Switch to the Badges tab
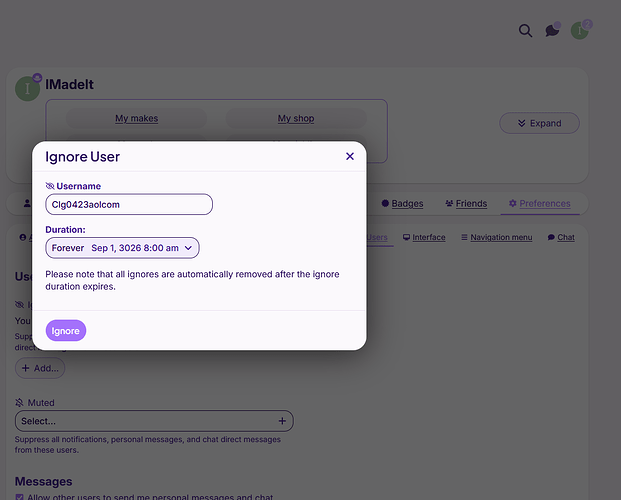 tap(402, 204)
